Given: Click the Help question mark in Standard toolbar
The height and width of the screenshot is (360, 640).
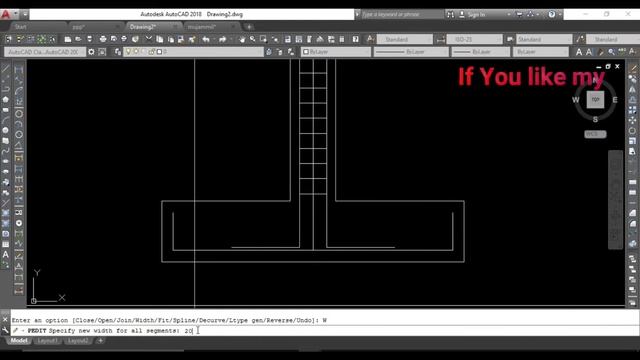Looking at the screenshot, I should tap(356, 39).
